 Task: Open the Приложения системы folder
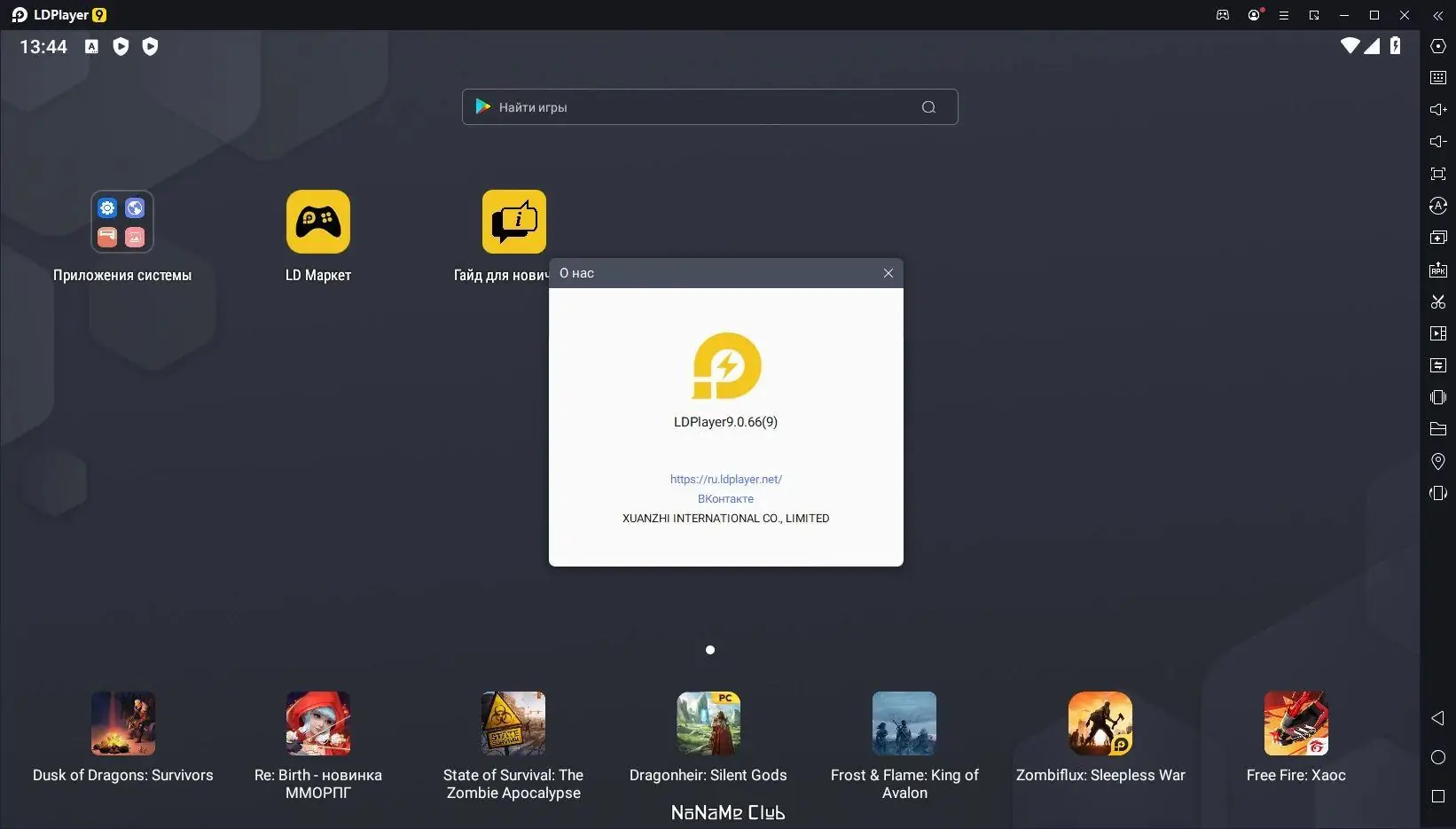(122, 237)
